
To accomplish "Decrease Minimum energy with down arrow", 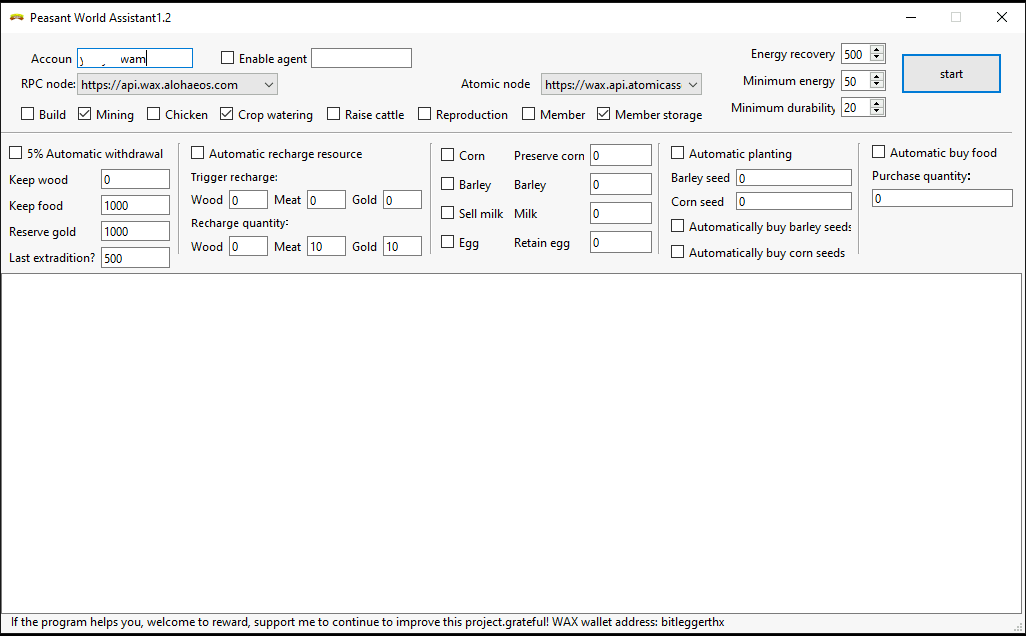I will coord(877,85).
